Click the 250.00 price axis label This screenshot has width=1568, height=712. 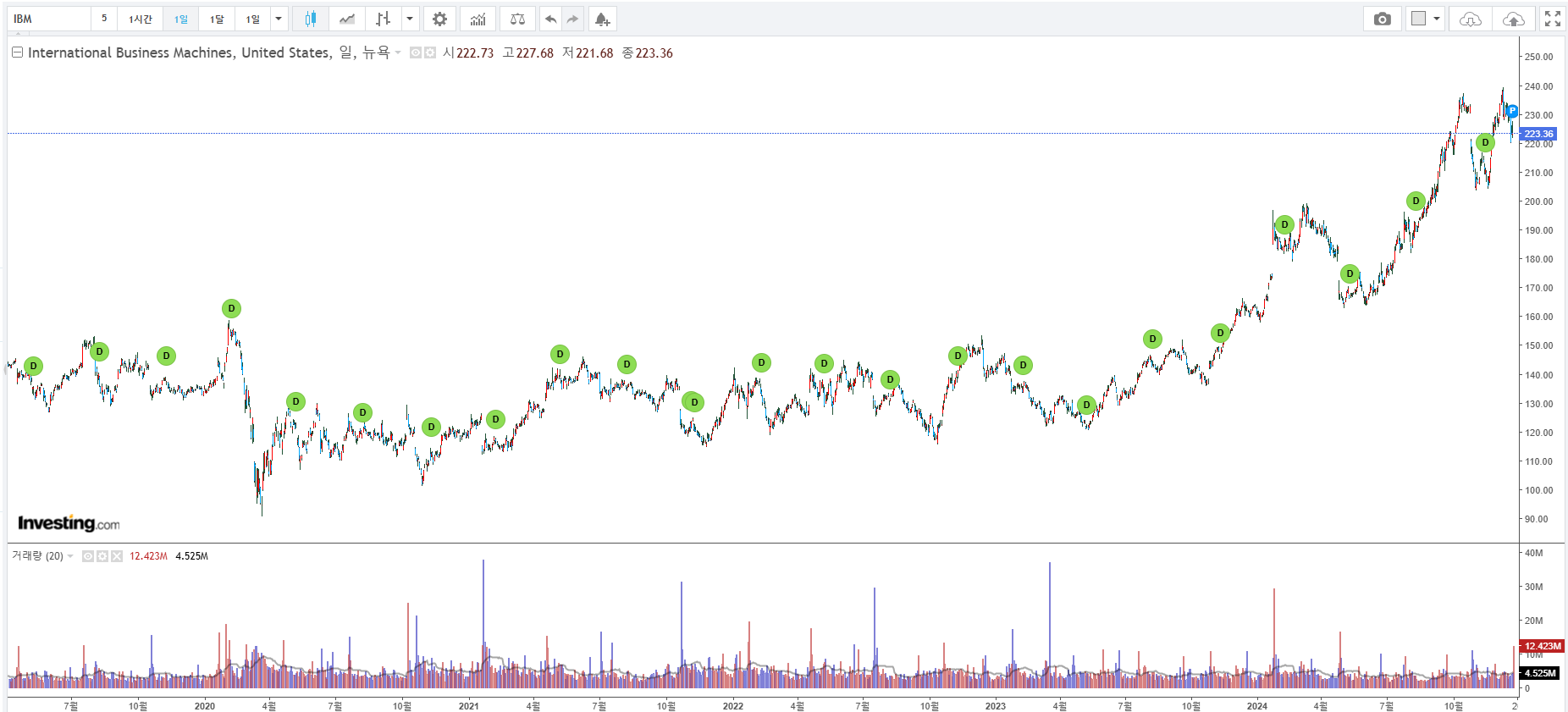(1538, 57)
